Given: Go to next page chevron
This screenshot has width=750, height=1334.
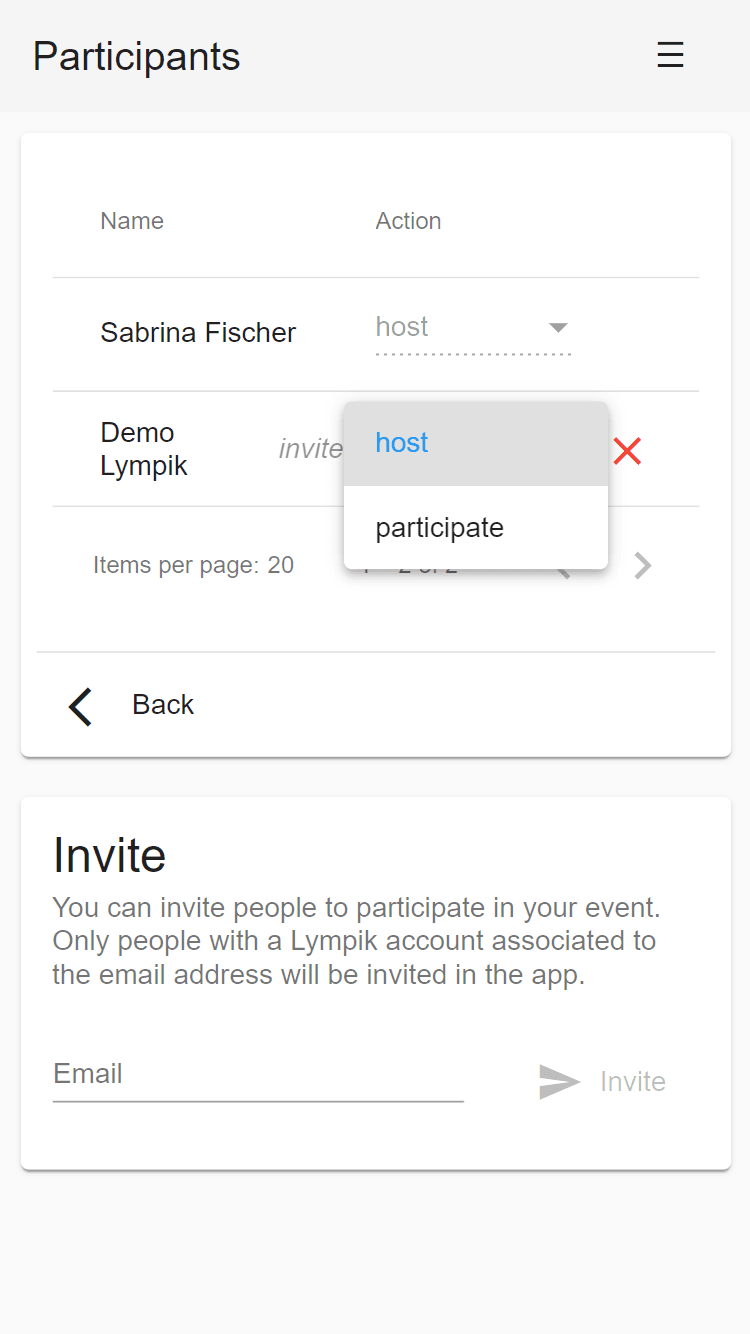Looking at the screenshot, I should pyautogui.click(x=643, y=566).
